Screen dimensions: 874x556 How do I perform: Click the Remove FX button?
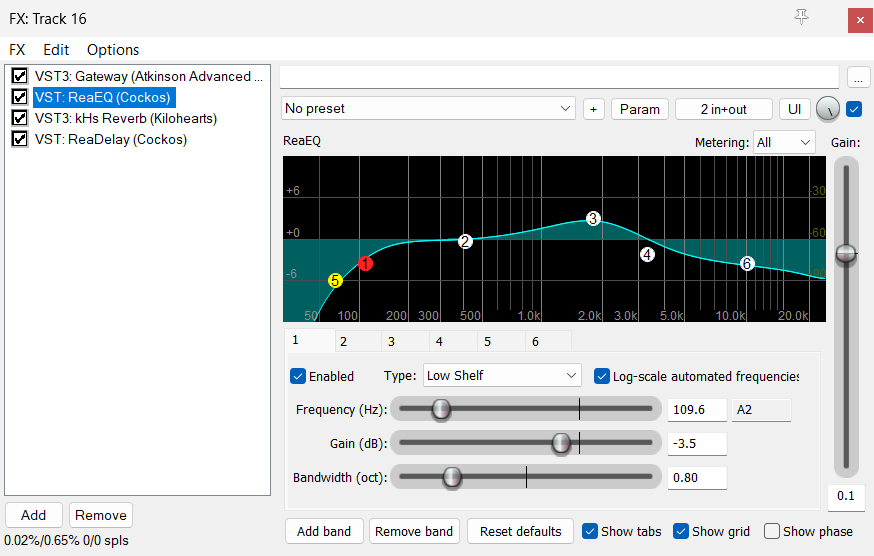coord(101,515)
